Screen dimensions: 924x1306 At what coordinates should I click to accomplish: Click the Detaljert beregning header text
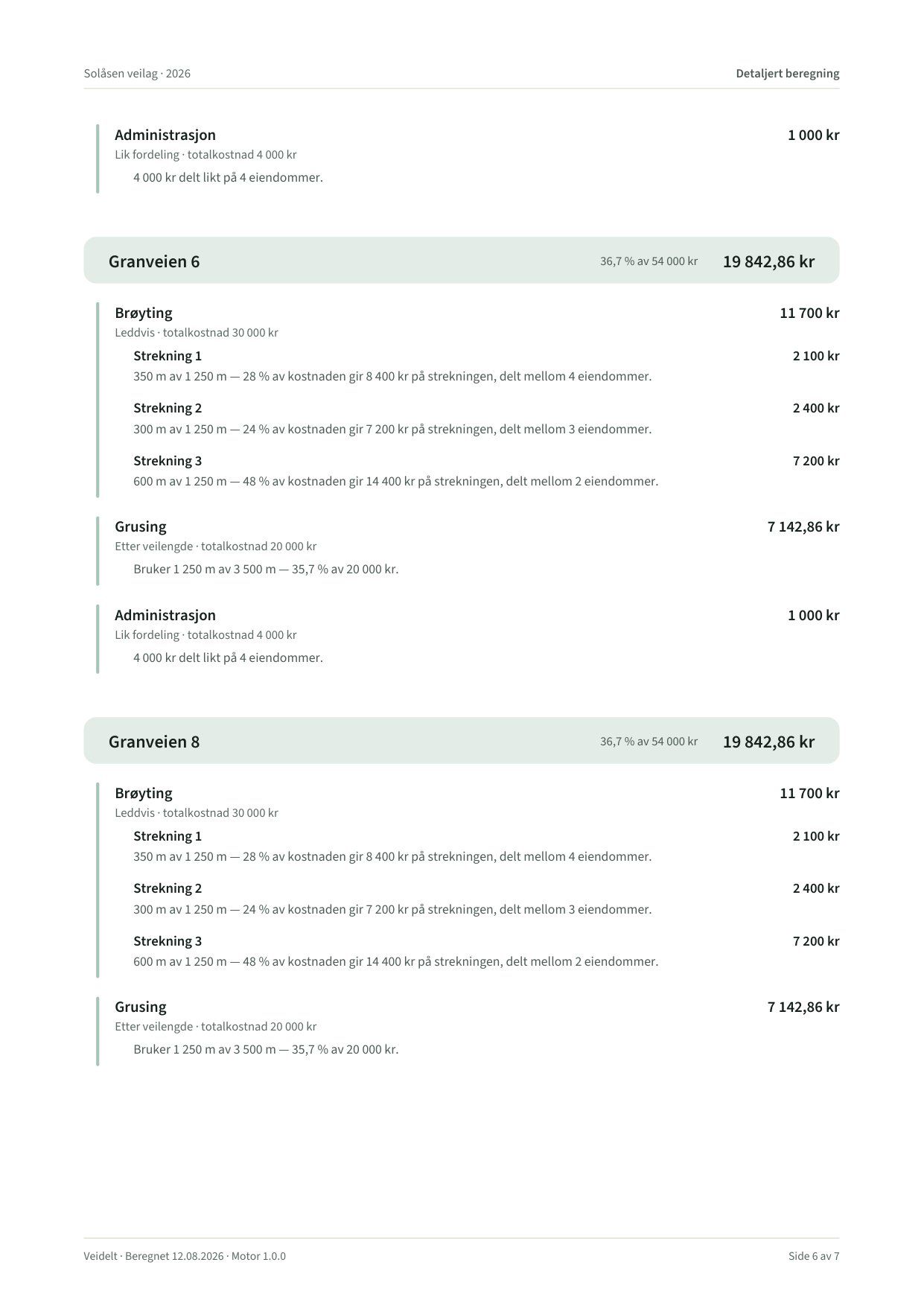[788, 73]
